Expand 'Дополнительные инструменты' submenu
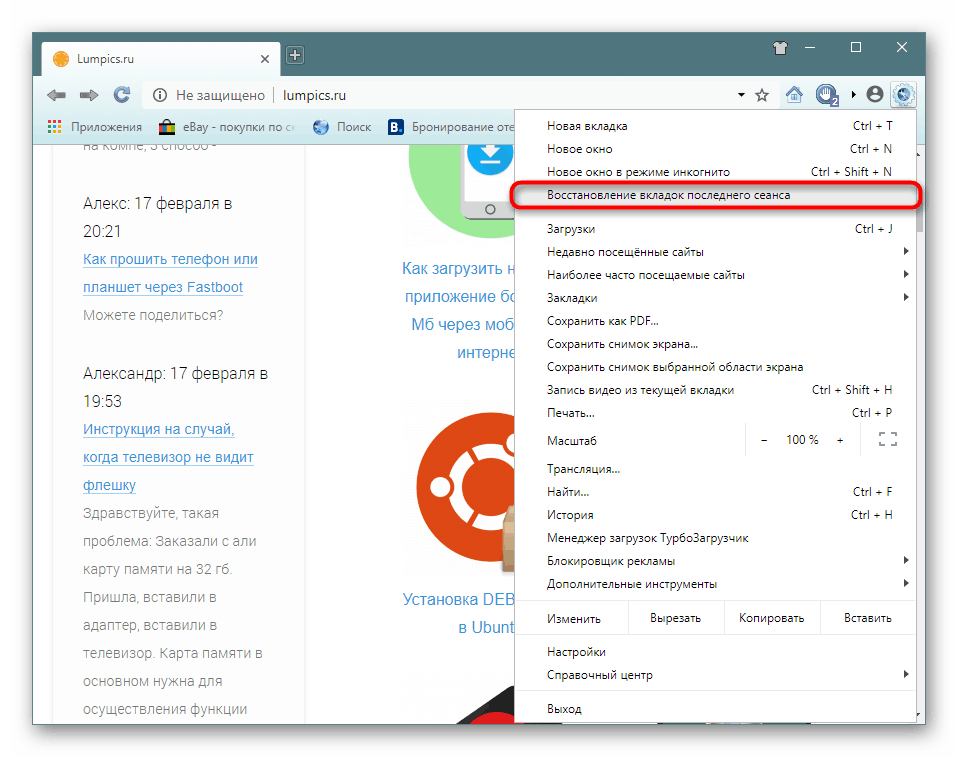The height and width of the screenshot is (757, 958). click(x=715, y=584)
